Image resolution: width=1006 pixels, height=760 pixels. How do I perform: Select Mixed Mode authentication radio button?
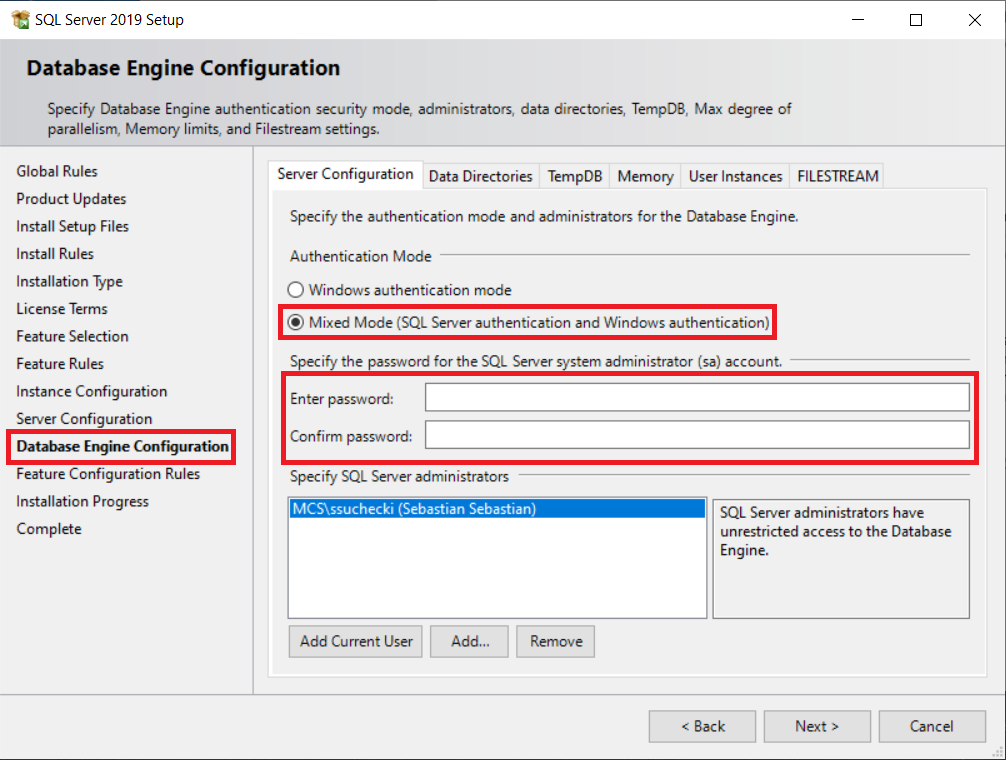295,322
